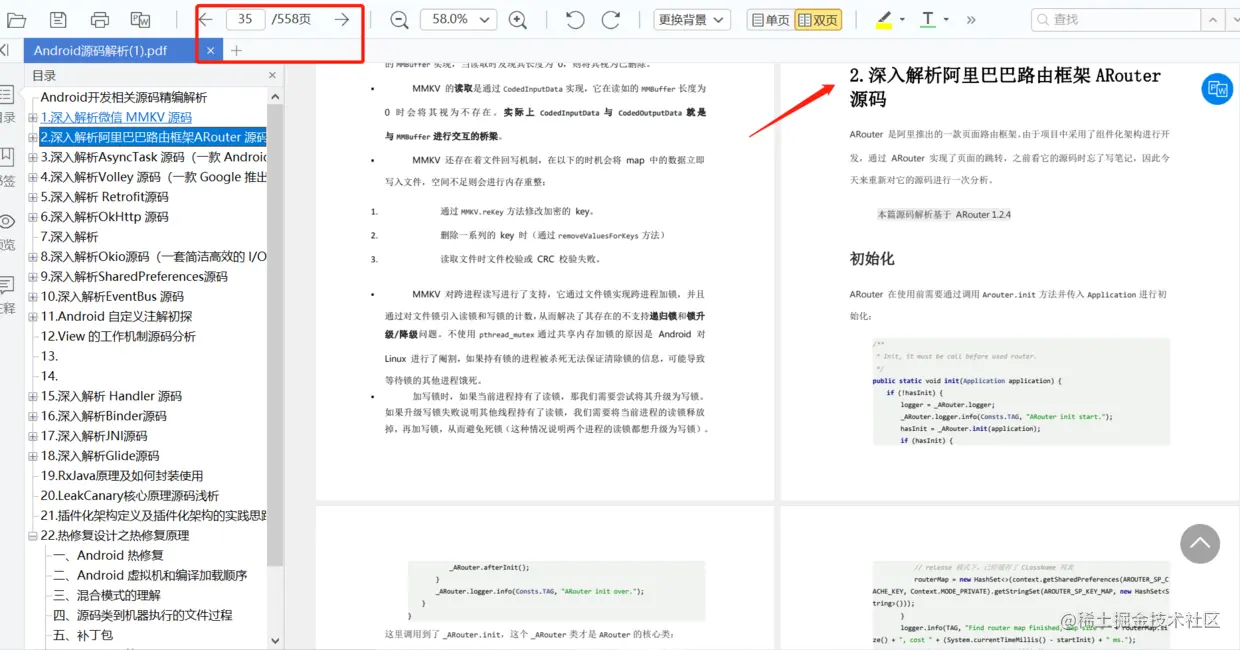The image size is (1240, 650).
Task: Open the annotations comment sidebar icon
Action: [7, 285]
